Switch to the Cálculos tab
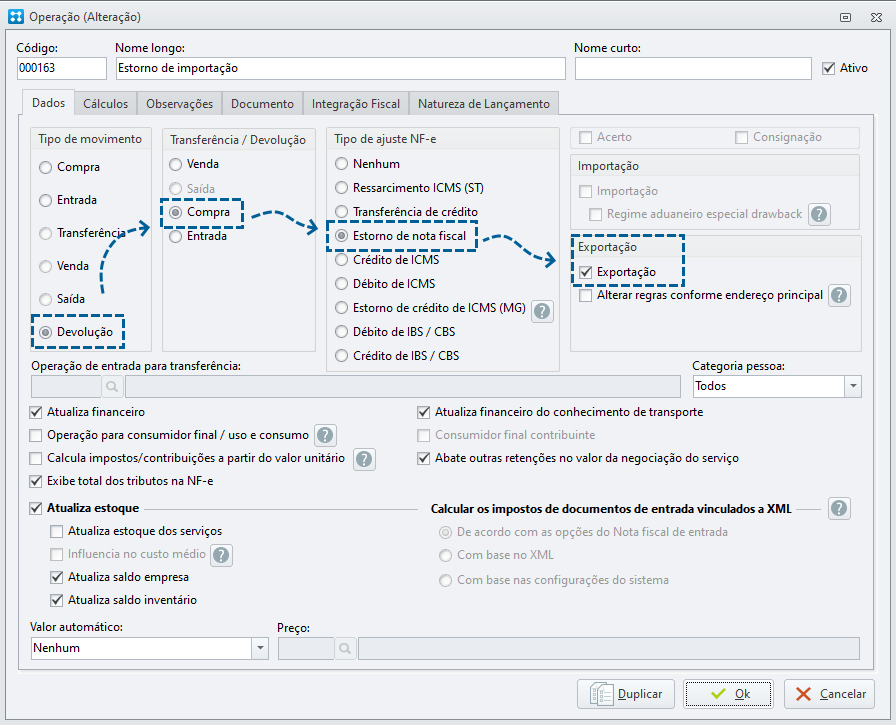 pos(106,104)
